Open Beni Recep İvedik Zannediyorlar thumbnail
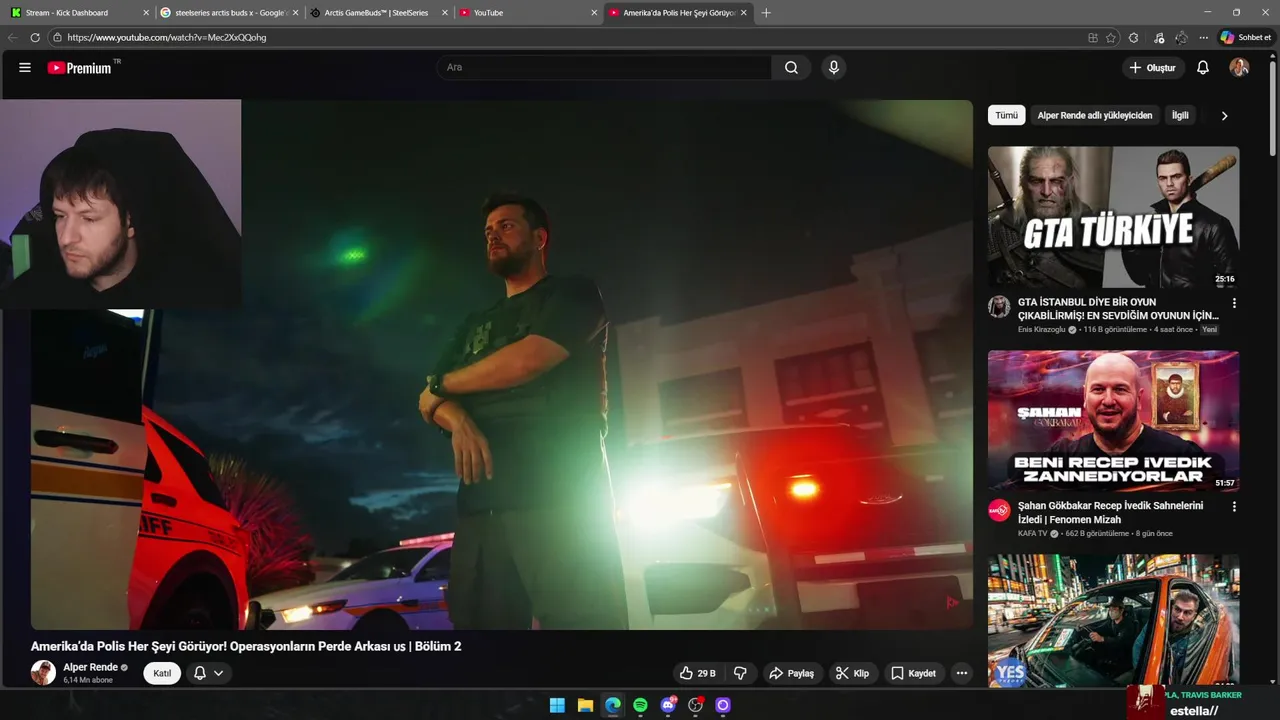This screenshot has height=720, width=1280. click(x=1113, y=421)
